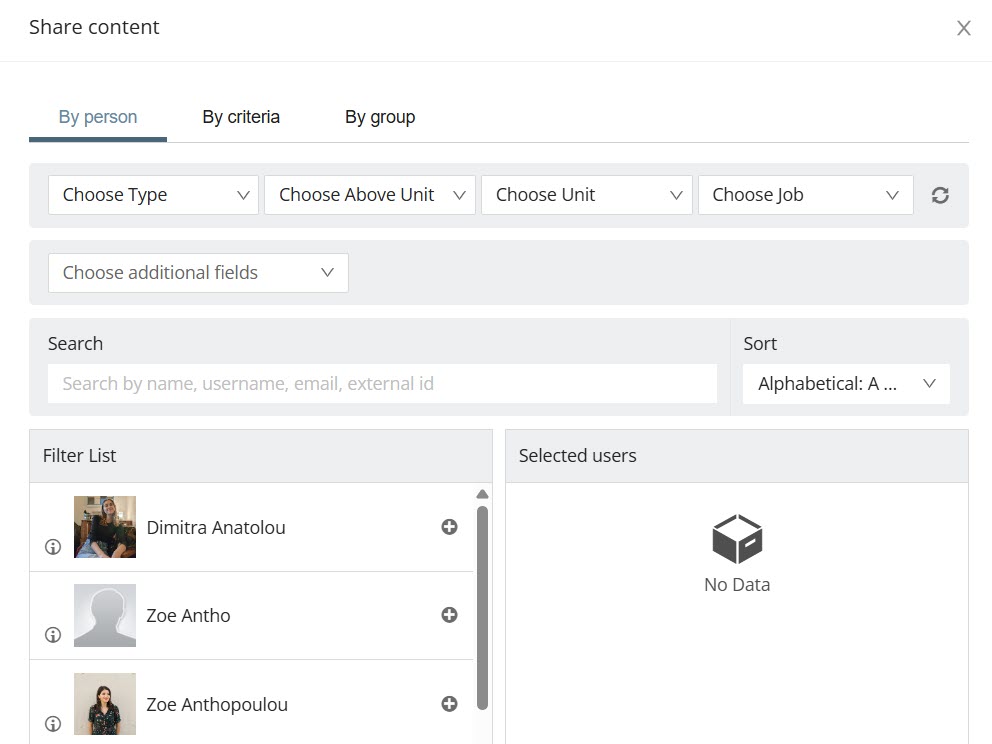
Task: Switch to the By criteria tab
Action: [241, 117]
